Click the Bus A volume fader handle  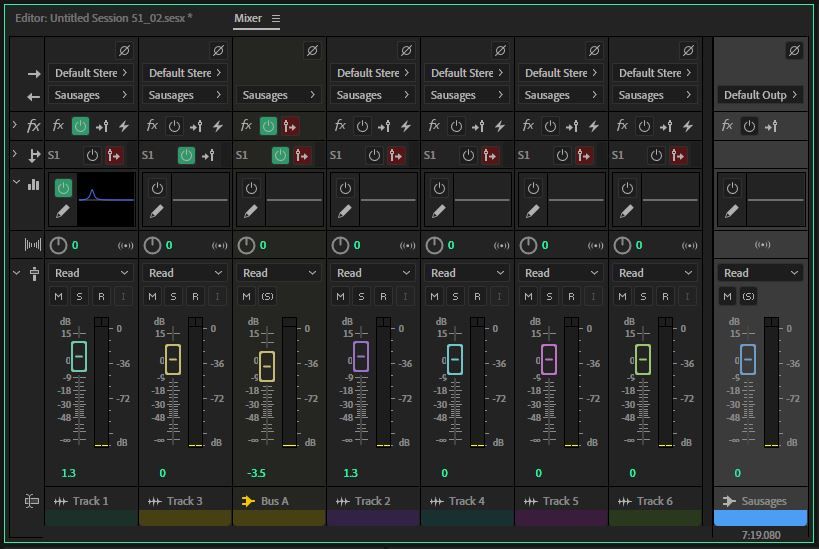(x=267, y=366)
